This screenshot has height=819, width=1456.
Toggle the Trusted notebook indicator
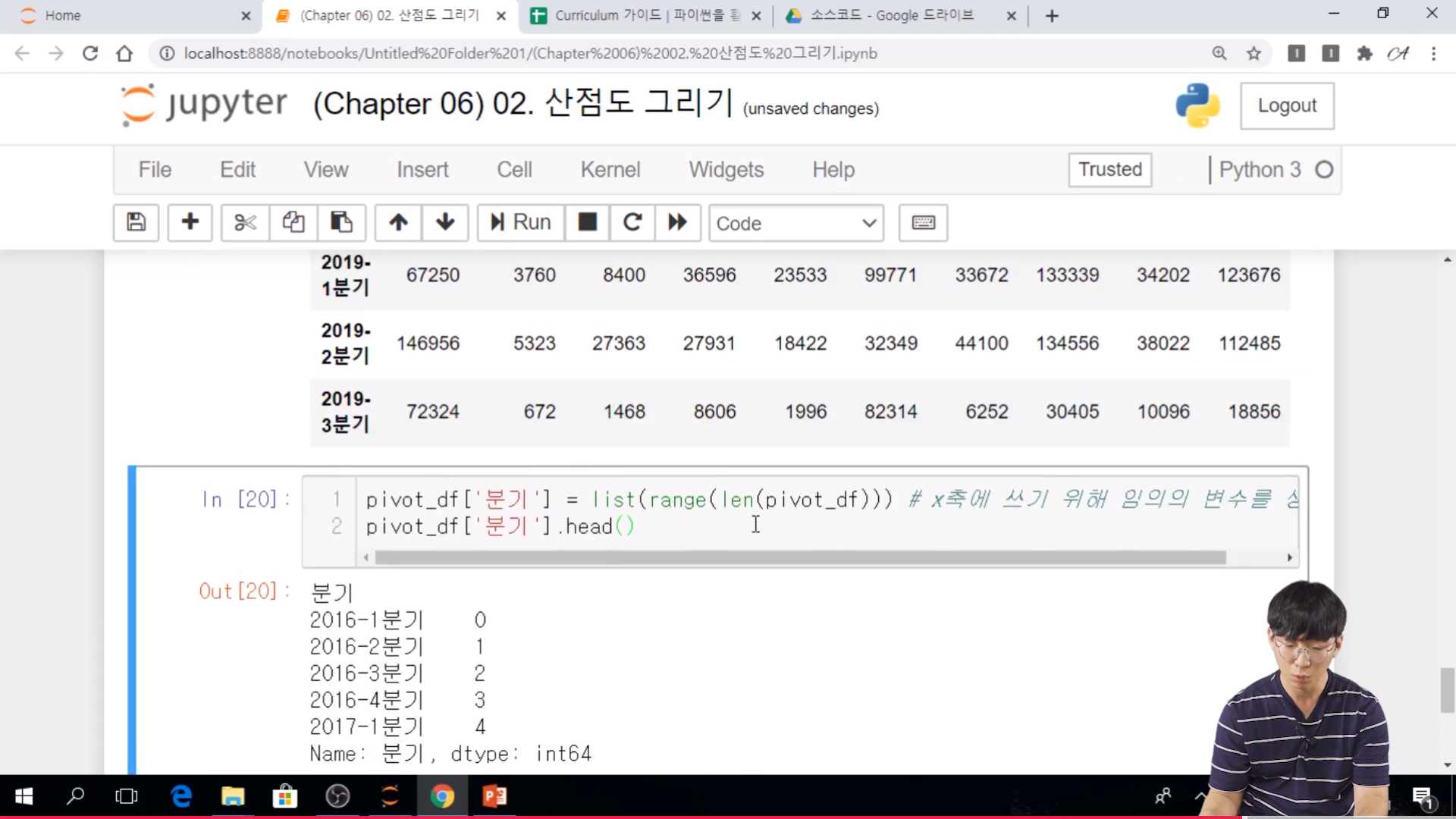point(1109,169)
